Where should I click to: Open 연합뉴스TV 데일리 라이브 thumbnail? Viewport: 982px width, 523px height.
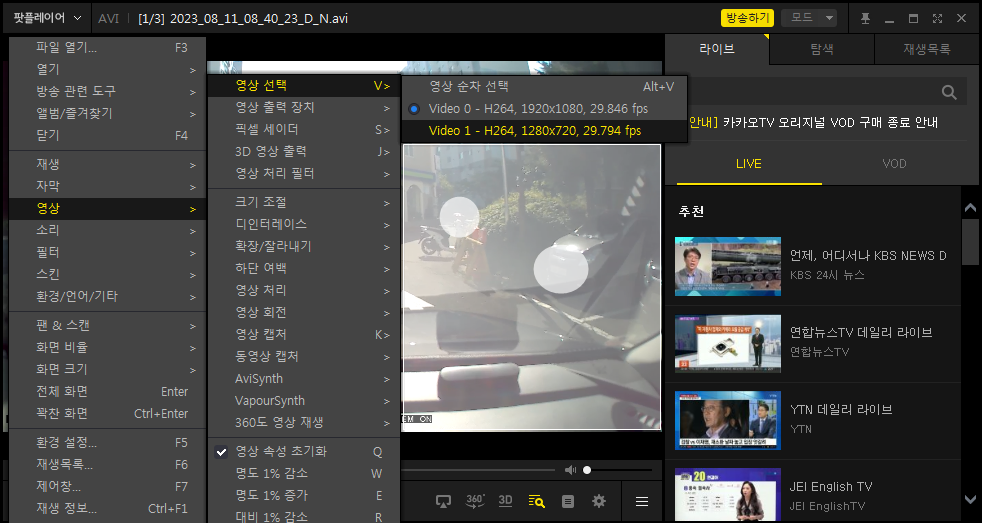[x=728, y=344]
